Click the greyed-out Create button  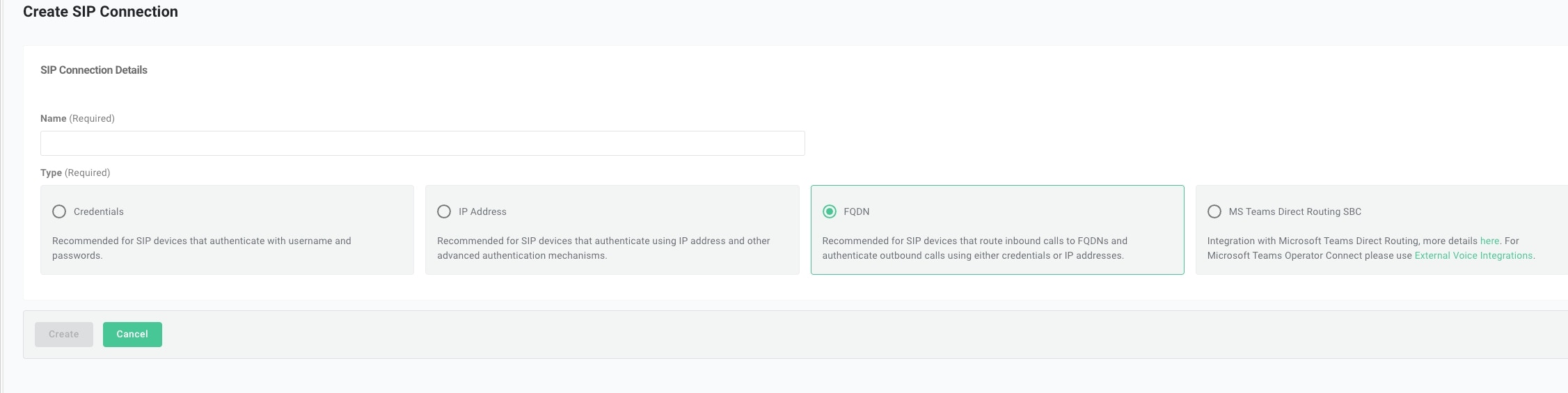[x=64, y=335]
